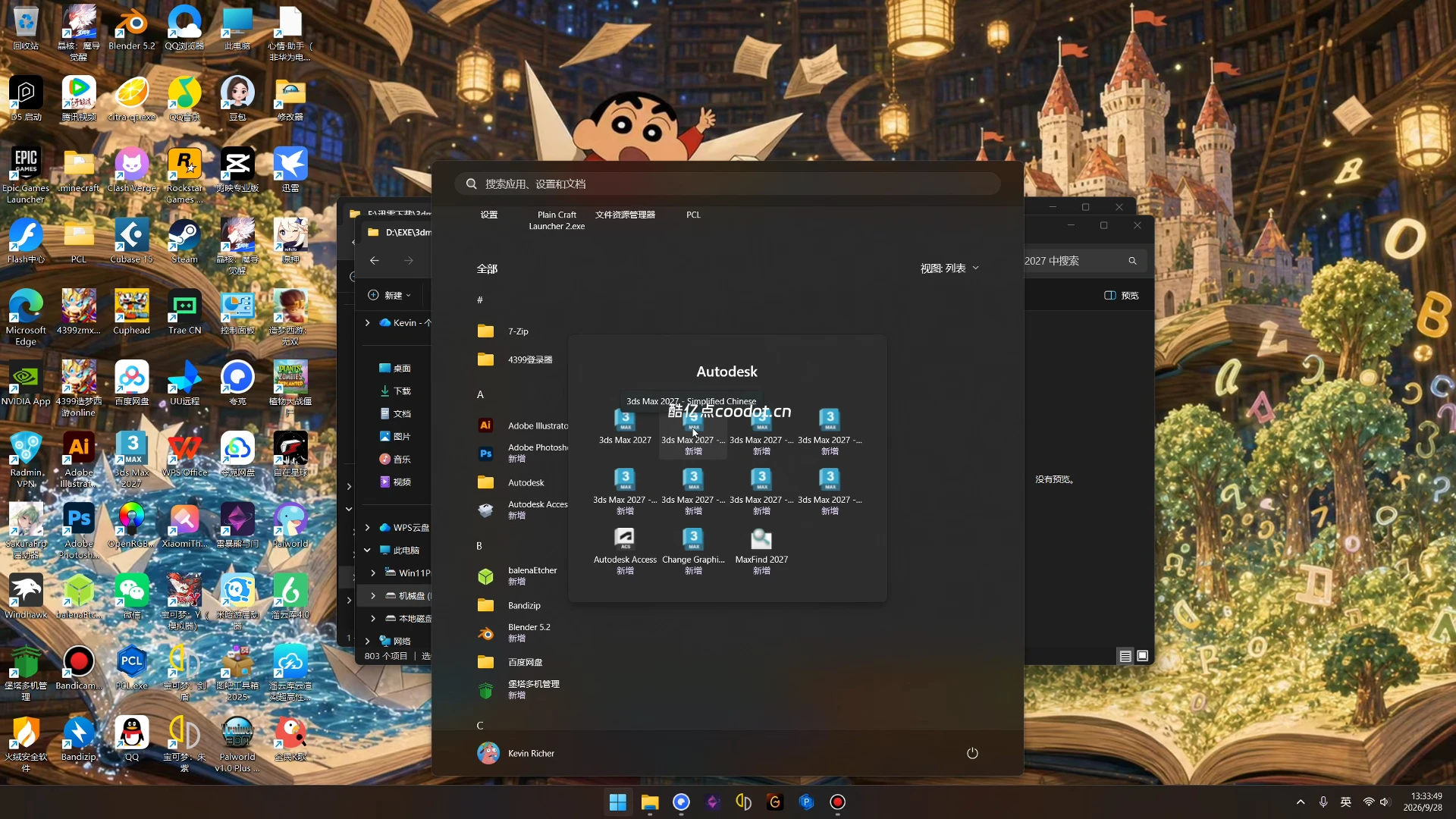Viewport: 1456px width, 819px height.
Task: Select Epic Games Launcher desktop icon
Action: (26, 176)
